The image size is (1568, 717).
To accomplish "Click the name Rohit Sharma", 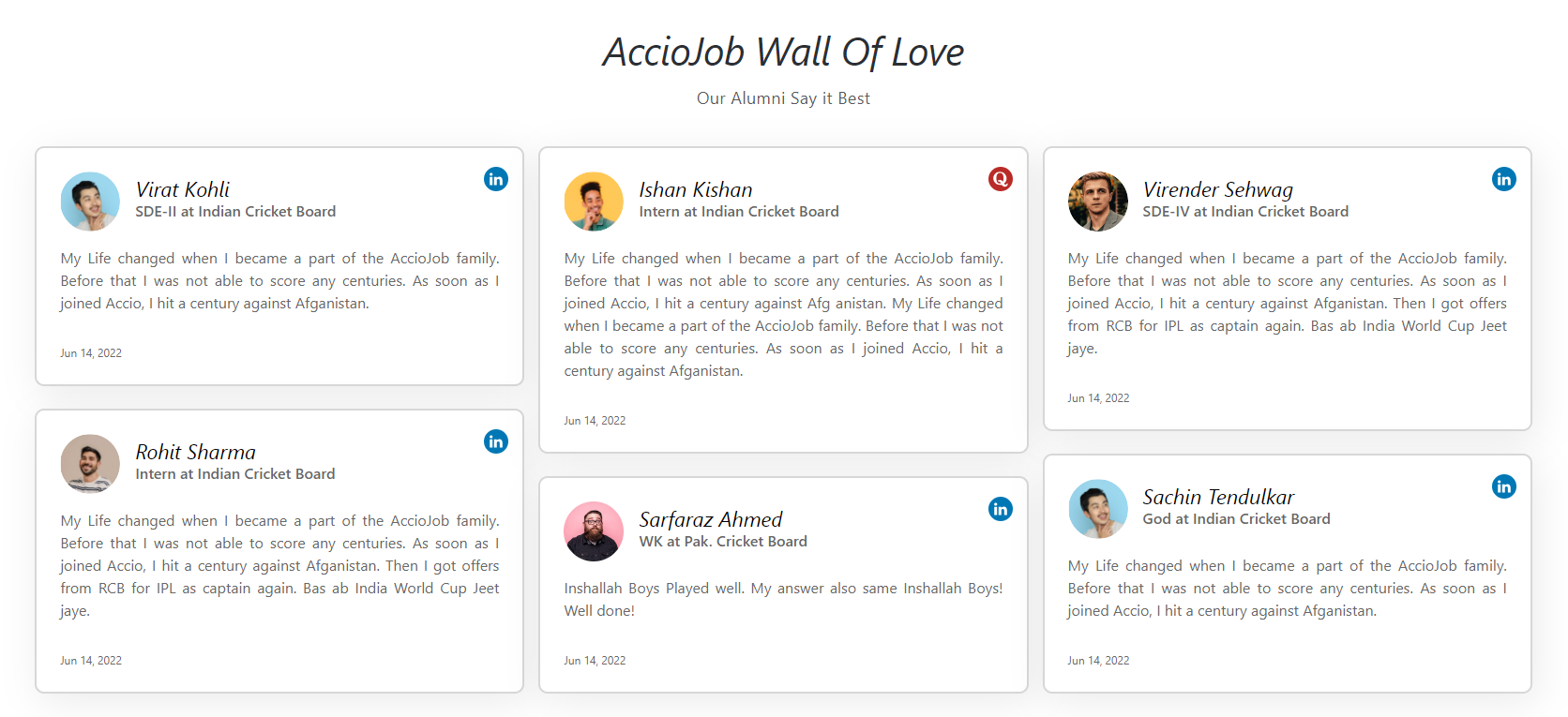I will click(x=194, y=452).
